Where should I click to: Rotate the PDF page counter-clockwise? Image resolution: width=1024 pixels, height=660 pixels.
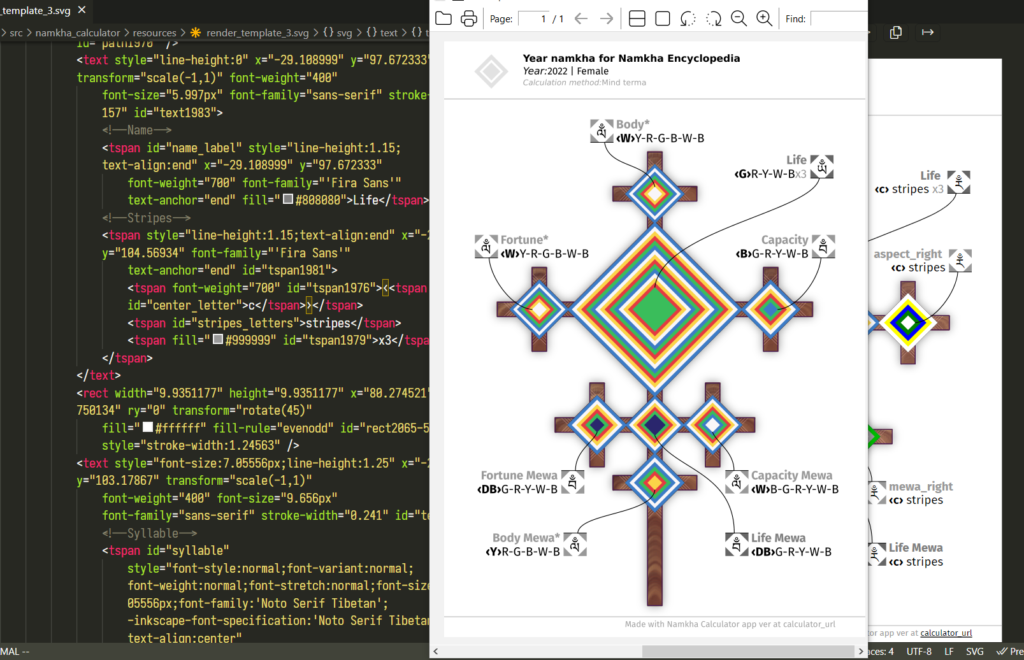point(688,18)
